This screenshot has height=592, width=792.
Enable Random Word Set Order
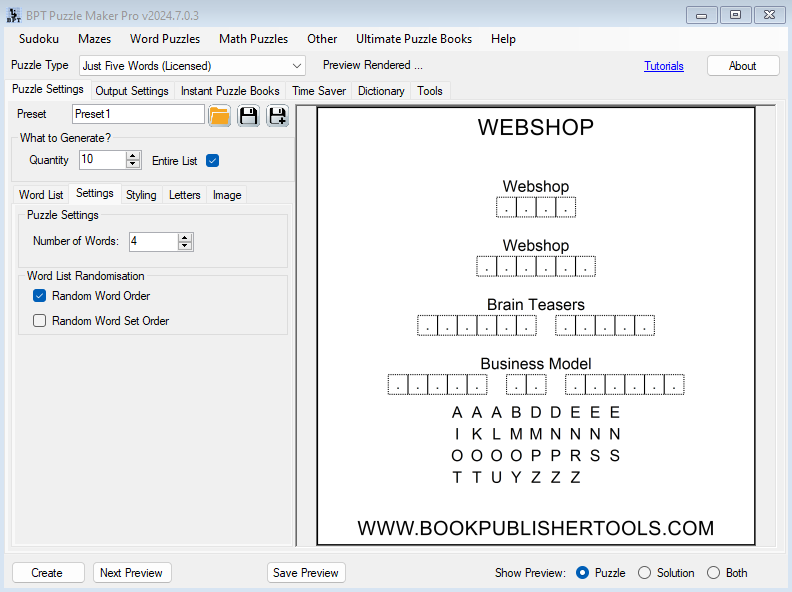pos(40,321)
